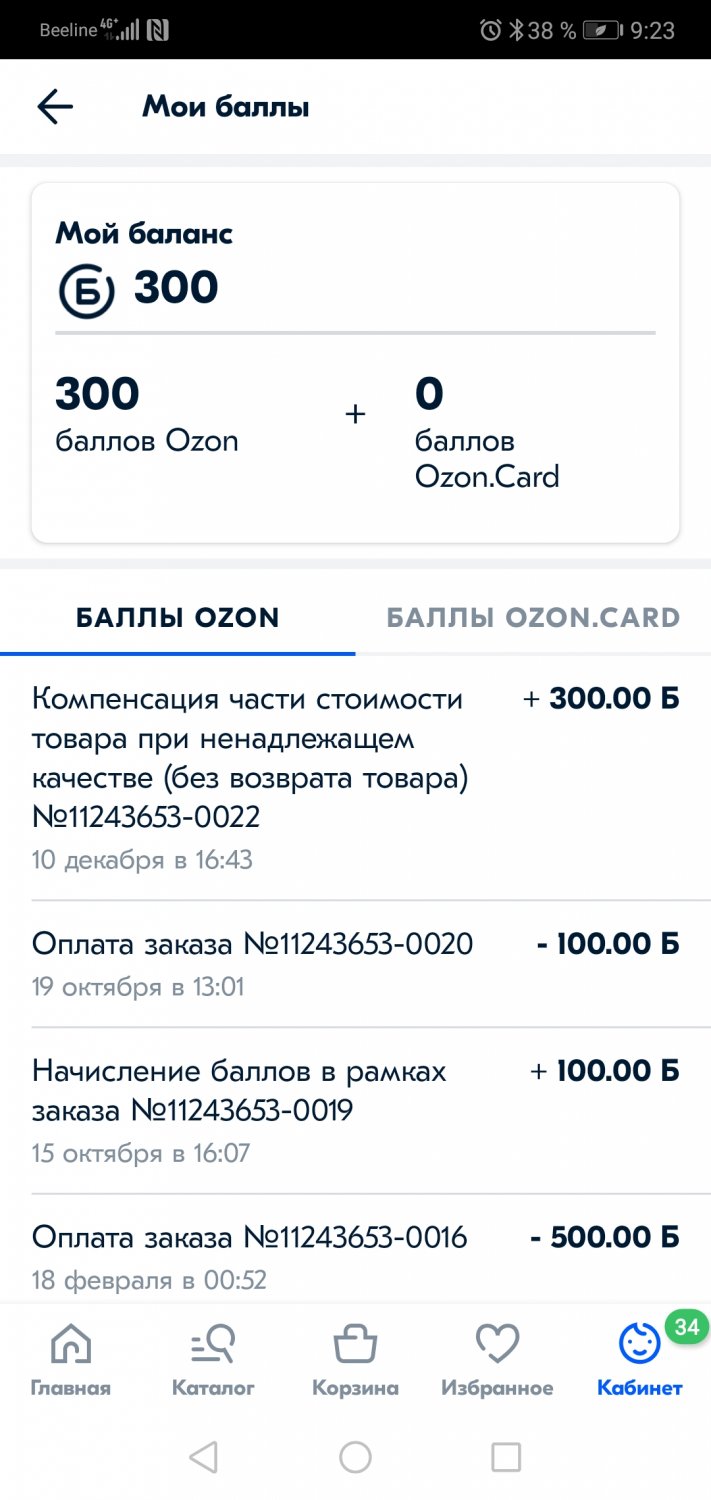Viewport: 711px width, 1500px height.
Task: Open the Корзина basket icon
Action: click(x=355, y=1345)
